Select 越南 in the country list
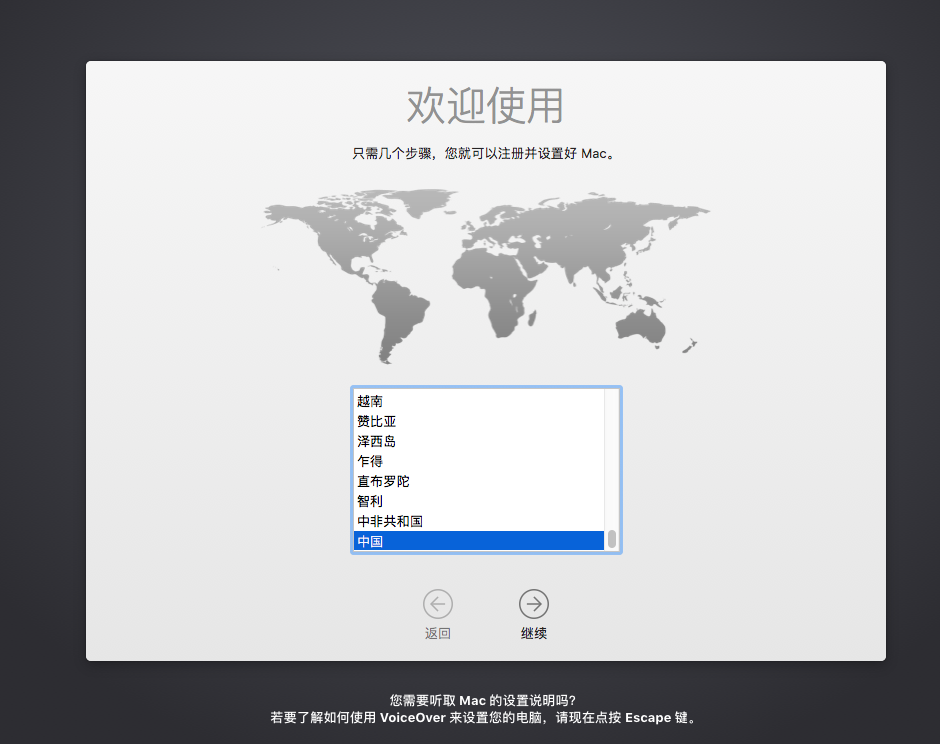 (x=478, y=401)
